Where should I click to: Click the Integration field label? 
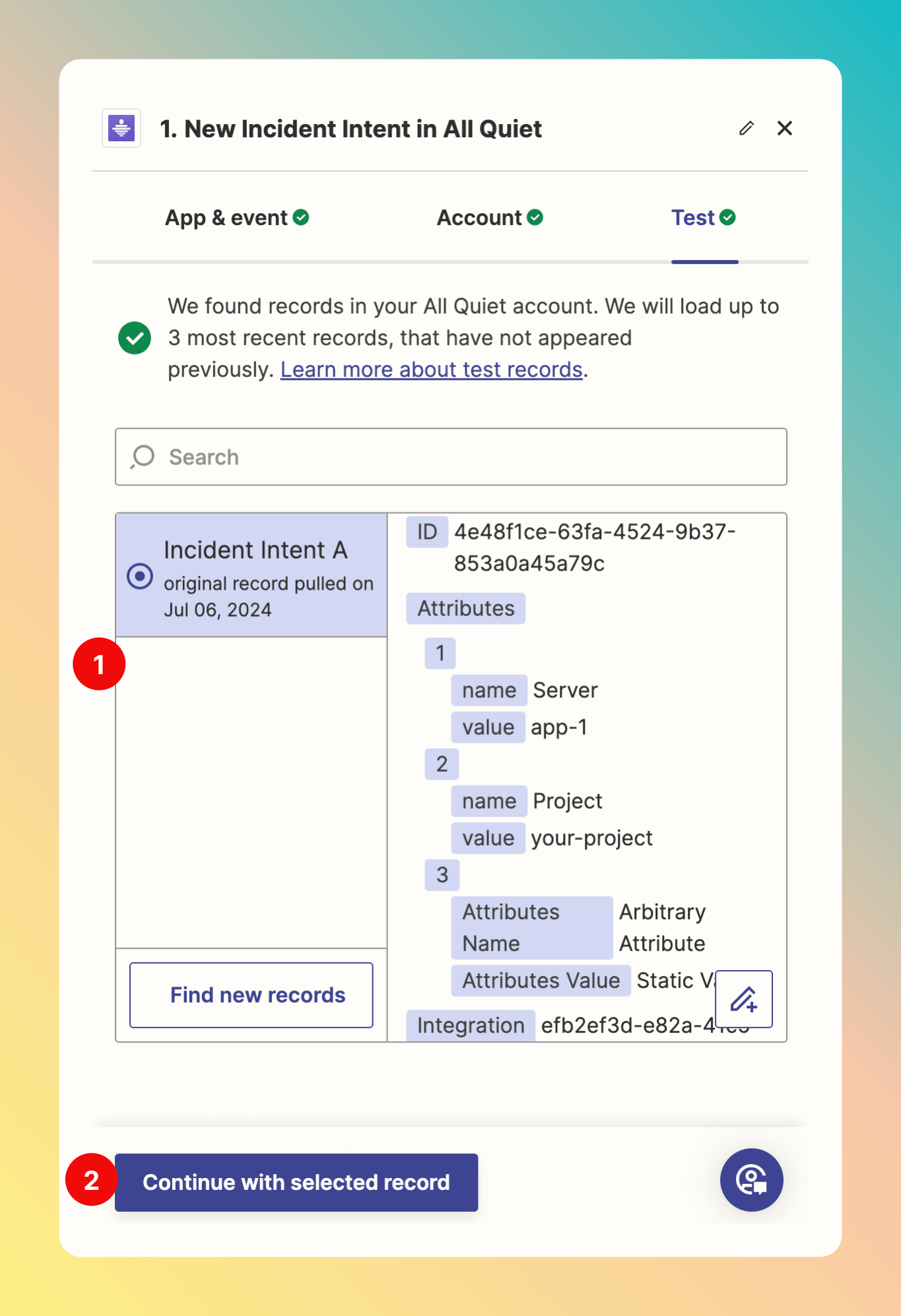coord(471,1025)
